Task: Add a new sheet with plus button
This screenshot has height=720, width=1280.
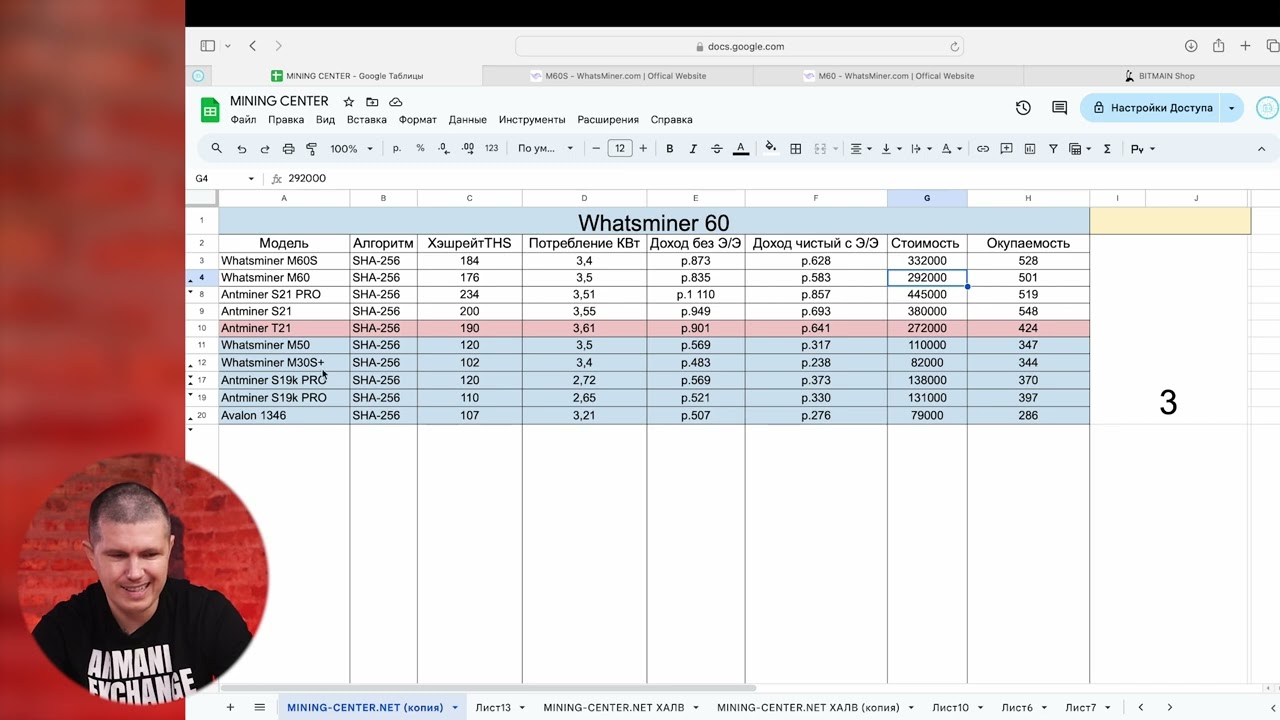Action: [230, 708]
